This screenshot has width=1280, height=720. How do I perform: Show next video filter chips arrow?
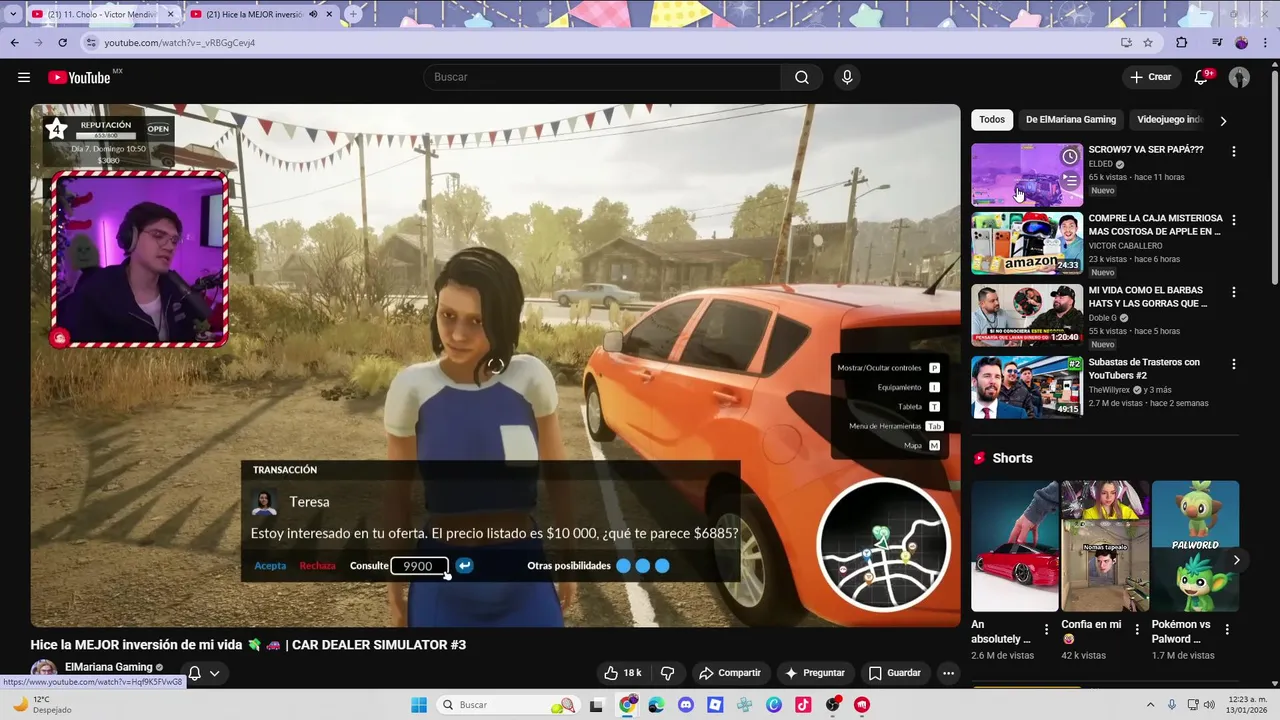(1223, 120)
